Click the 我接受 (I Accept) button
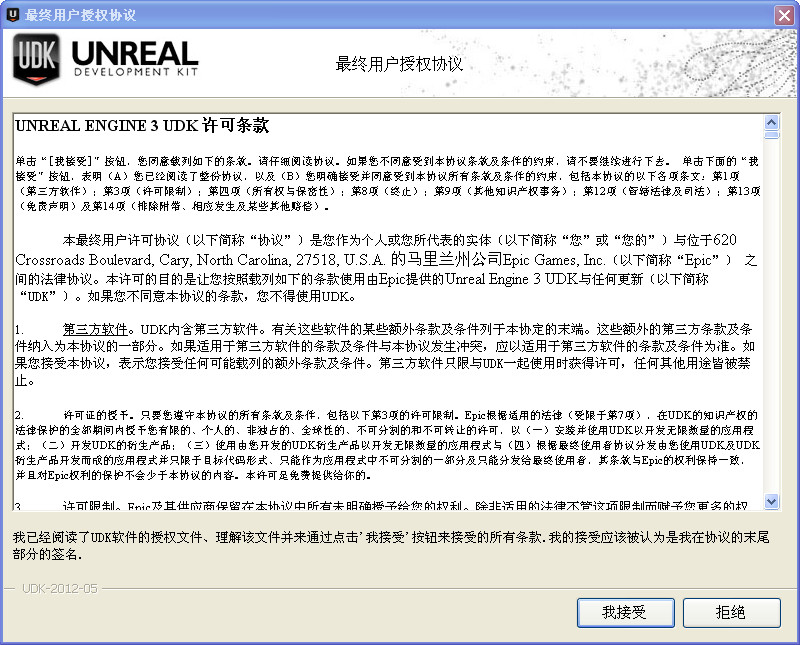 626,612
